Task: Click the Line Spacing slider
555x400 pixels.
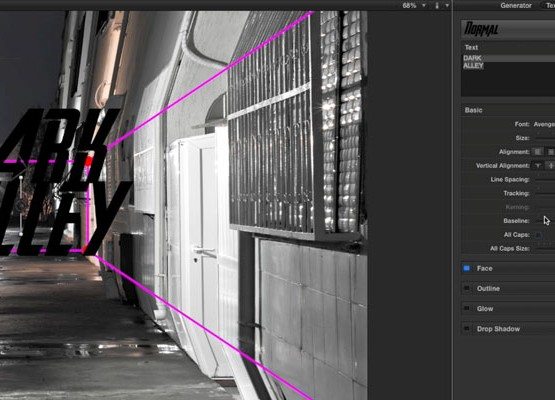Action: coord(545,179)
